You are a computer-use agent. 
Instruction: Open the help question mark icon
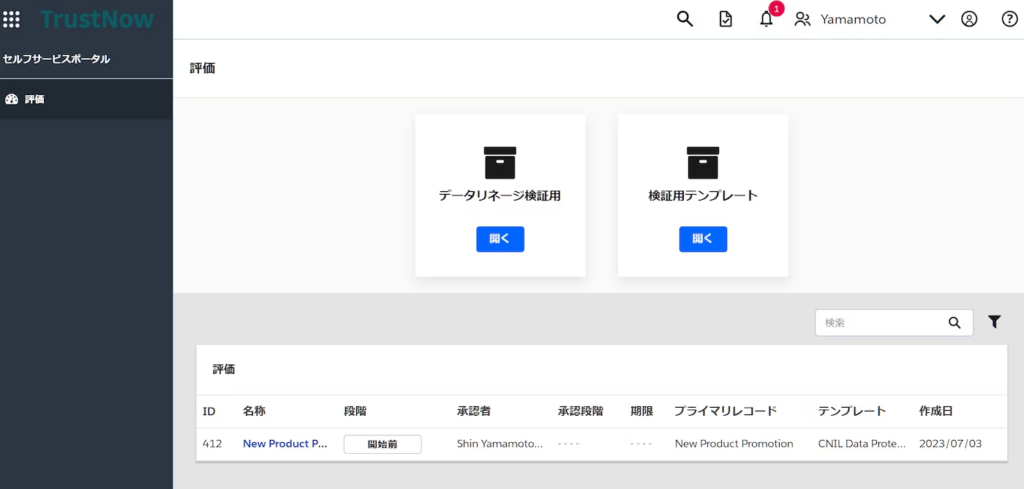(x=1009, y=19)
